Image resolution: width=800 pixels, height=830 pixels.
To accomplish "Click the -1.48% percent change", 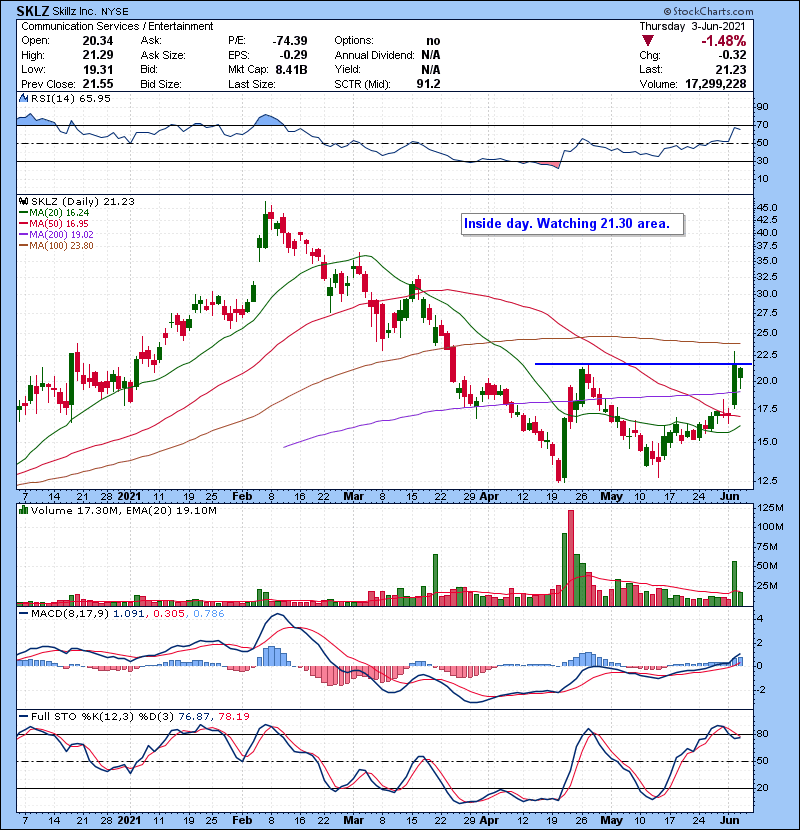I will click(724, 41).
